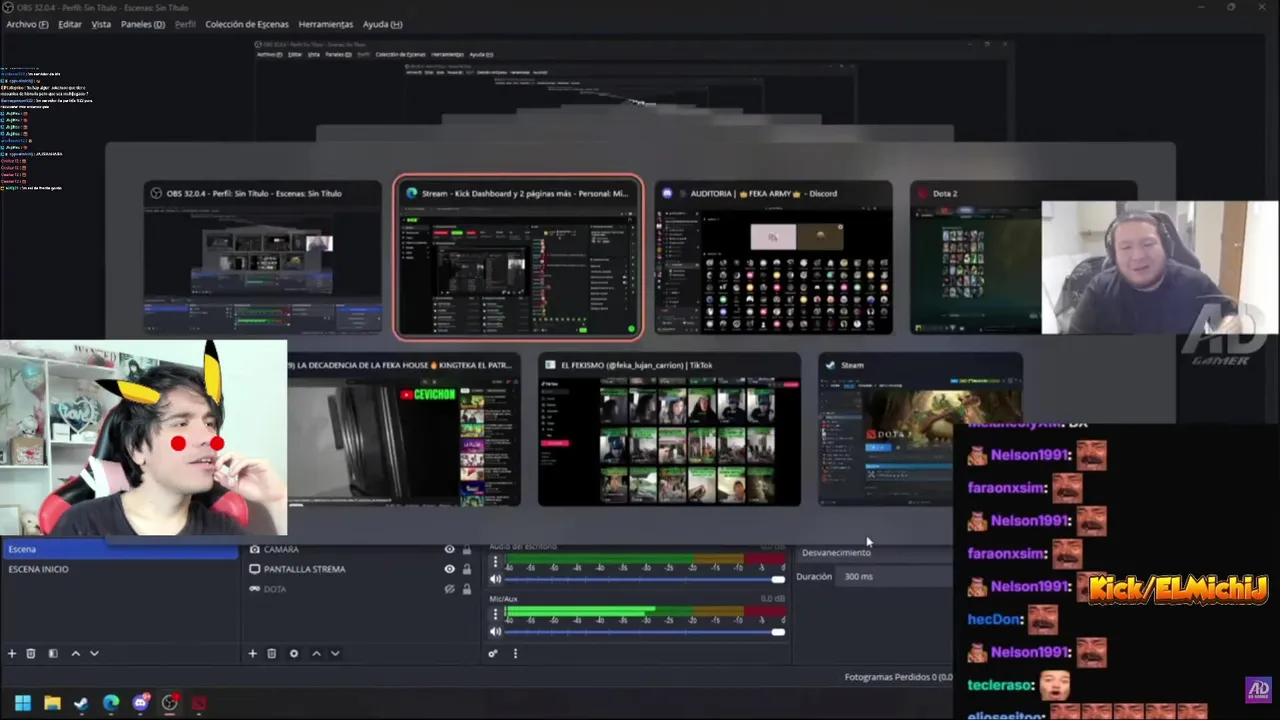Screen dimensions: 1280x720
Task: Add a new source with plus icon
Action: pyautogui.click(x=252, y=653)
